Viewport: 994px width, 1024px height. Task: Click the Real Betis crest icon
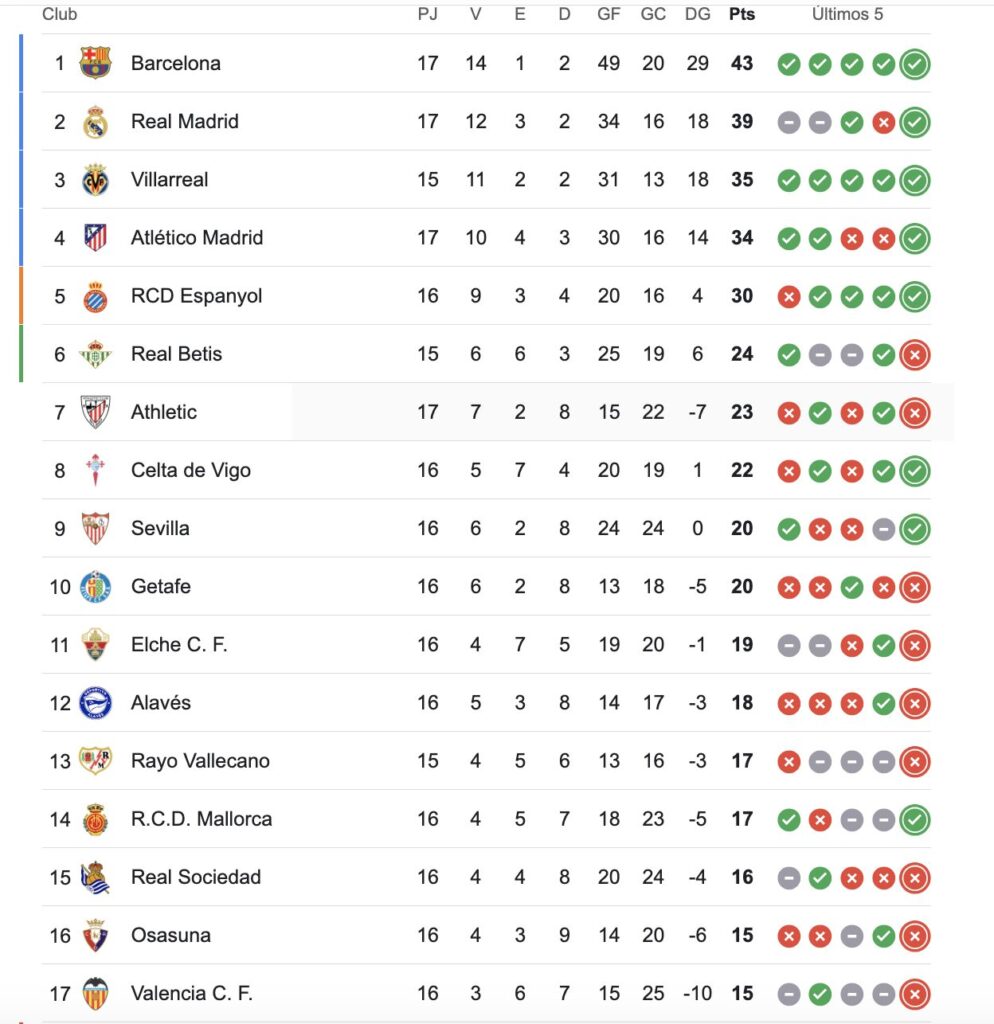click(95, 354)
